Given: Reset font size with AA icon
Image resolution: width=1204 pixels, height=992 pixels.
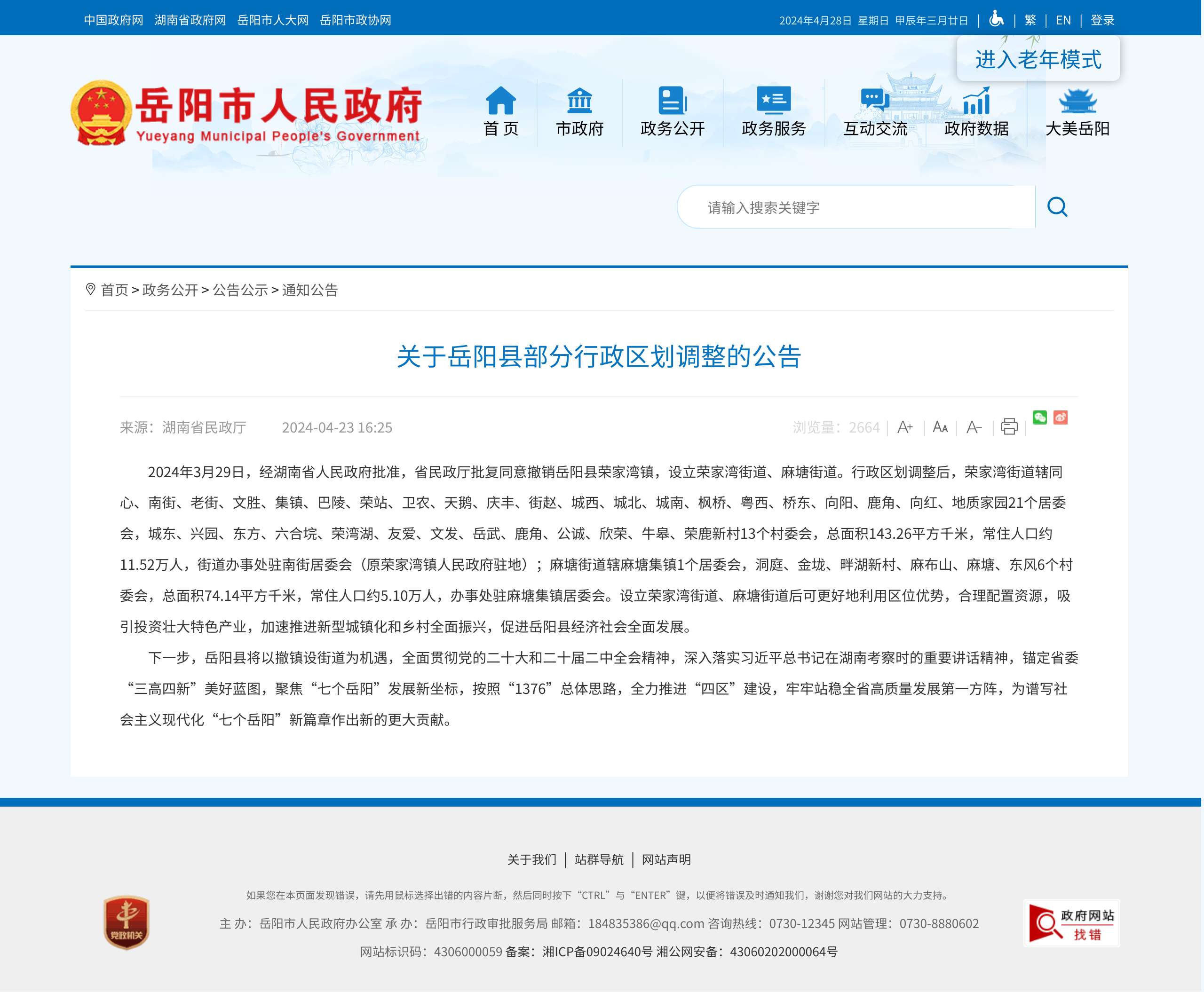Looking at the screenshot, I should pos(941,427).
